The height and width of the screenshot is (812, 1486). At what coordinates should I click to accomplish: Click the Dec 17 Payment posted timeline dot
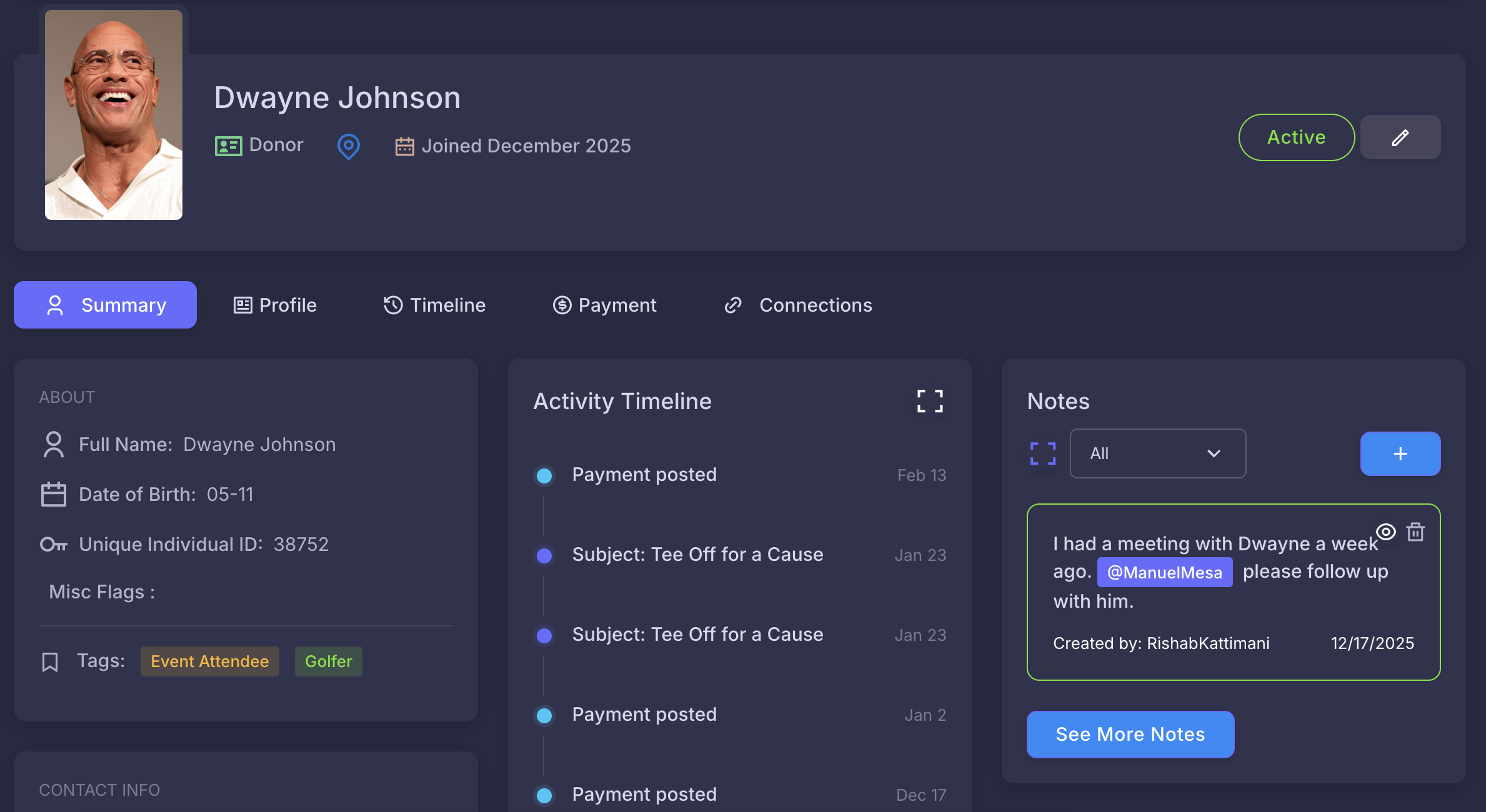[x=544, y=795]
